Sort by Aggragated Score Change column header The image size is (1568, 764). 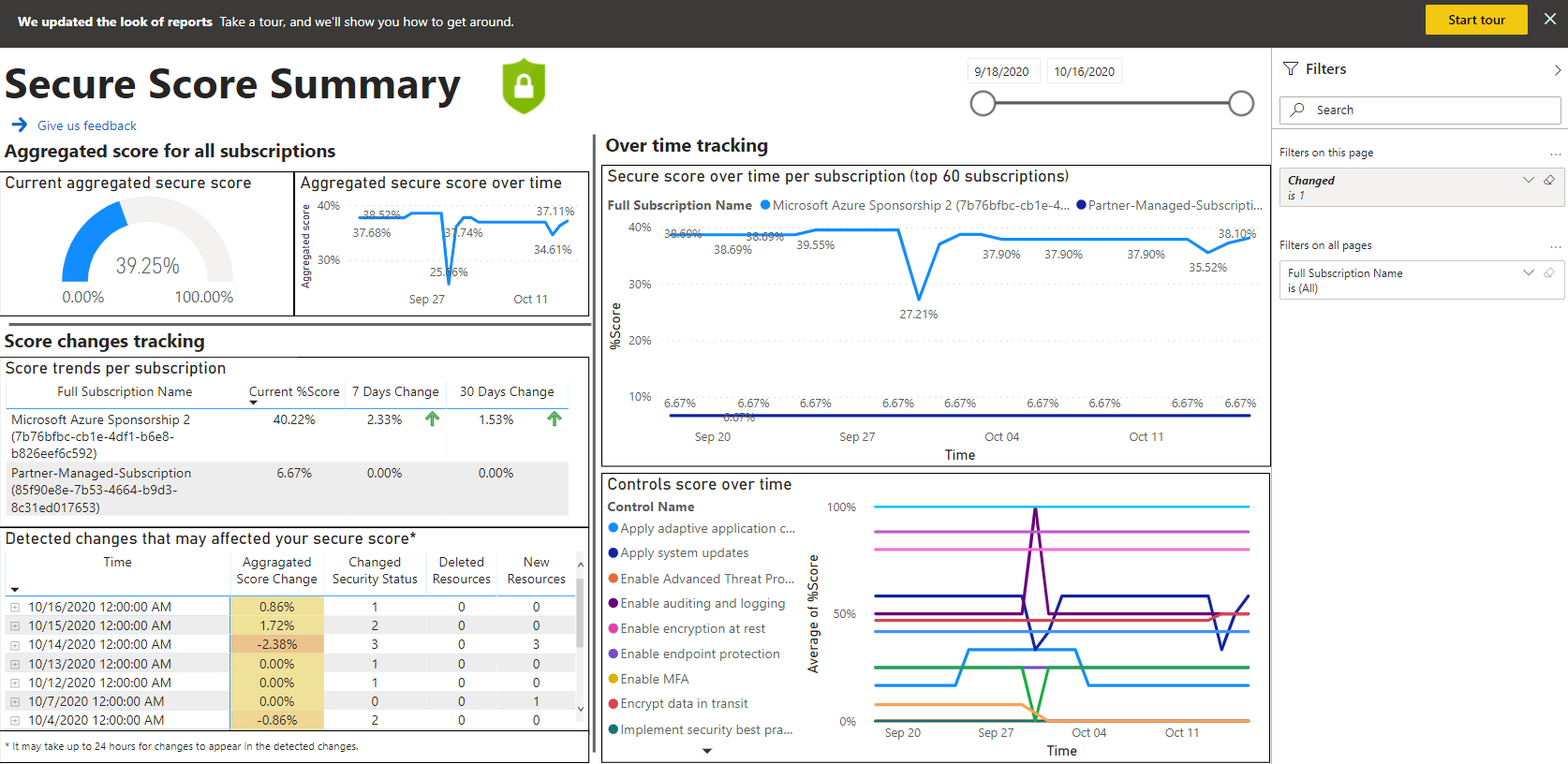point(276,570)
